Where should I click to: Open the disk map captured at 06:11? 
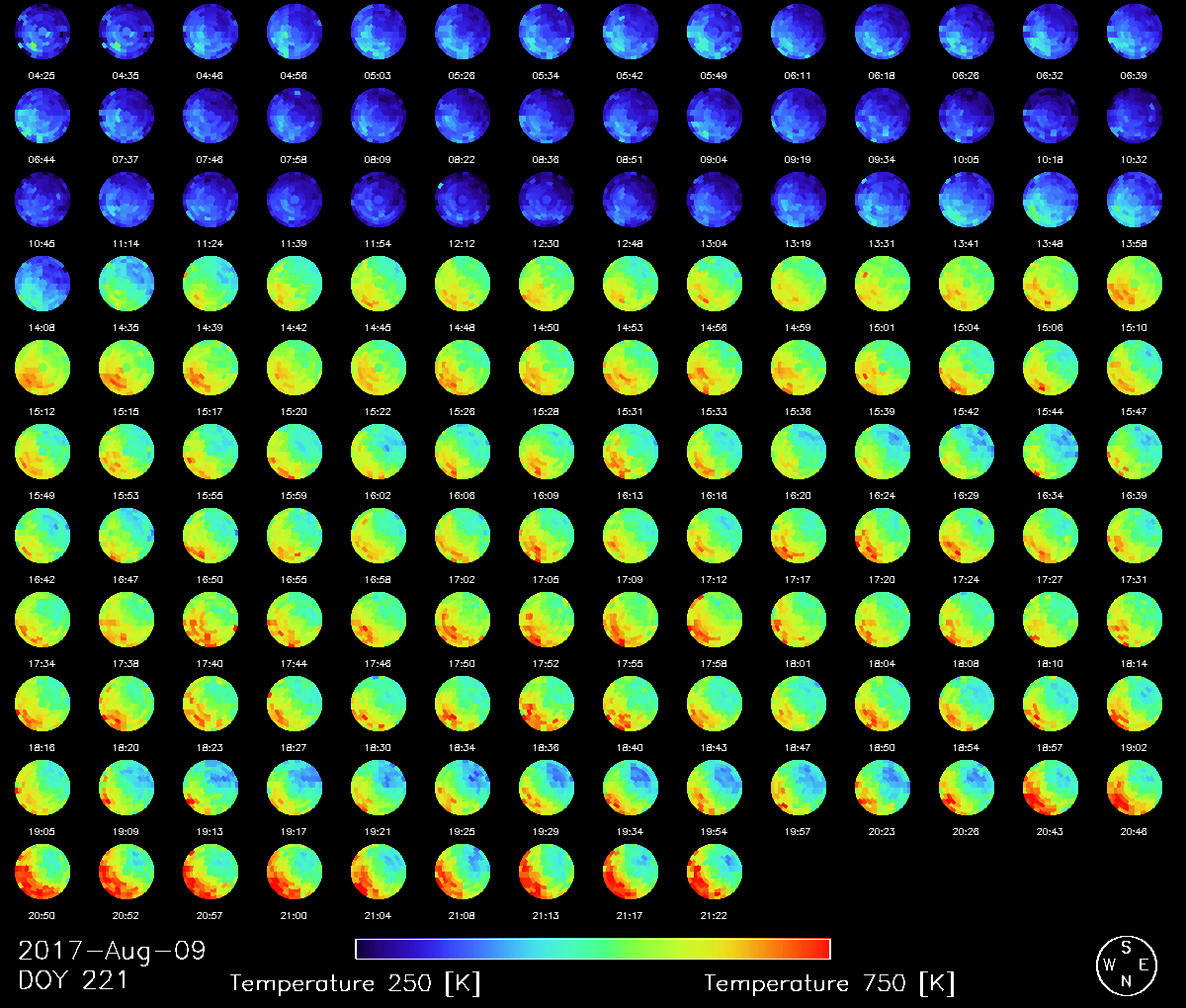tap(799, 32)
